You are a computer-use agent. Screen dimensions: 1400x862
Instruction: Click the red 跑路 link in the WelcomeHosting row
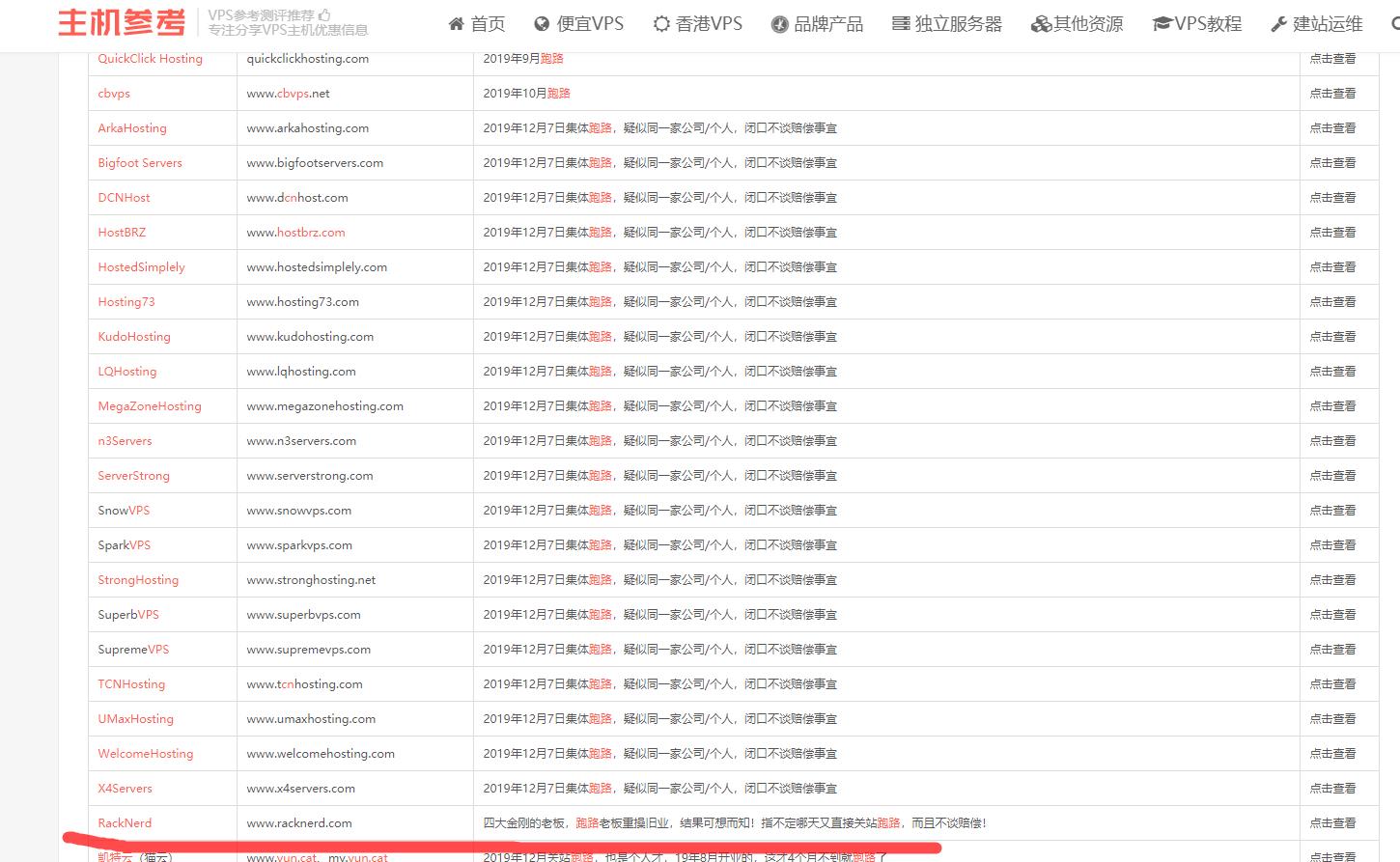point(601,754)
